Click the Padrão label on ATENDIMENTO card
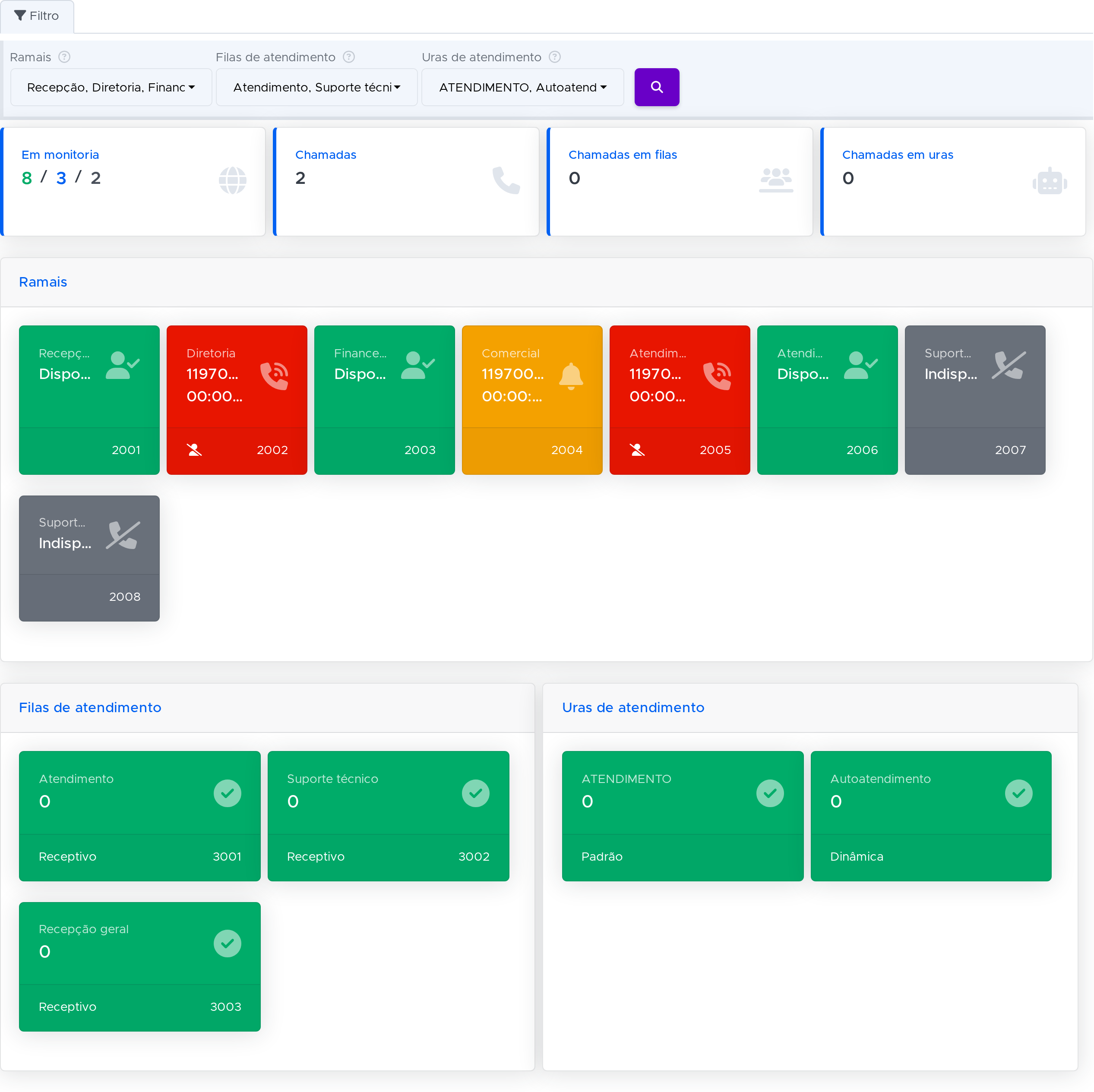The height and width of the screenshot is (1092, 1094). click(601, 856)
